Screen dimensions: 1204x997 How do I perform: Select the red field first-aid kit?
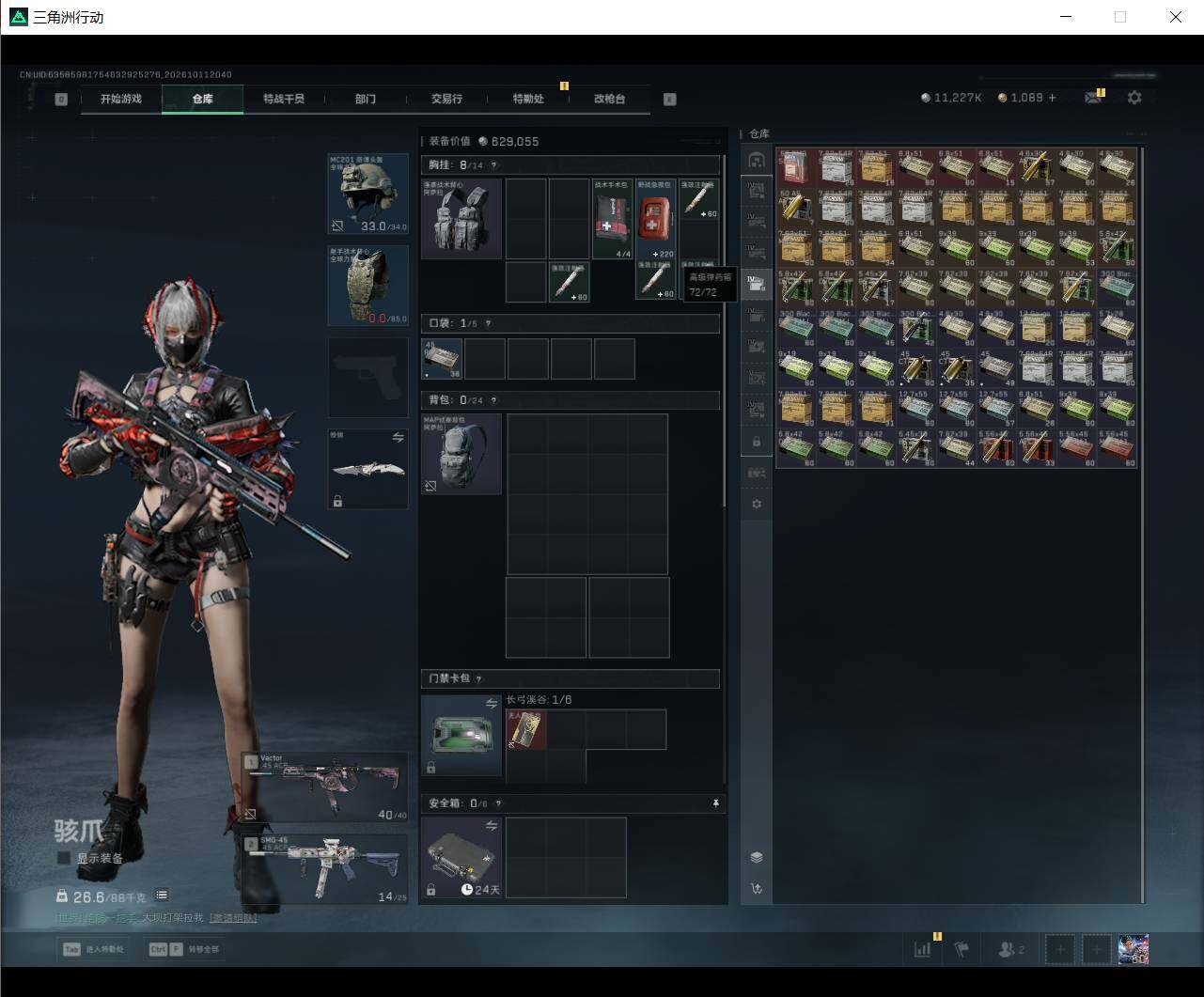point(656,219)
